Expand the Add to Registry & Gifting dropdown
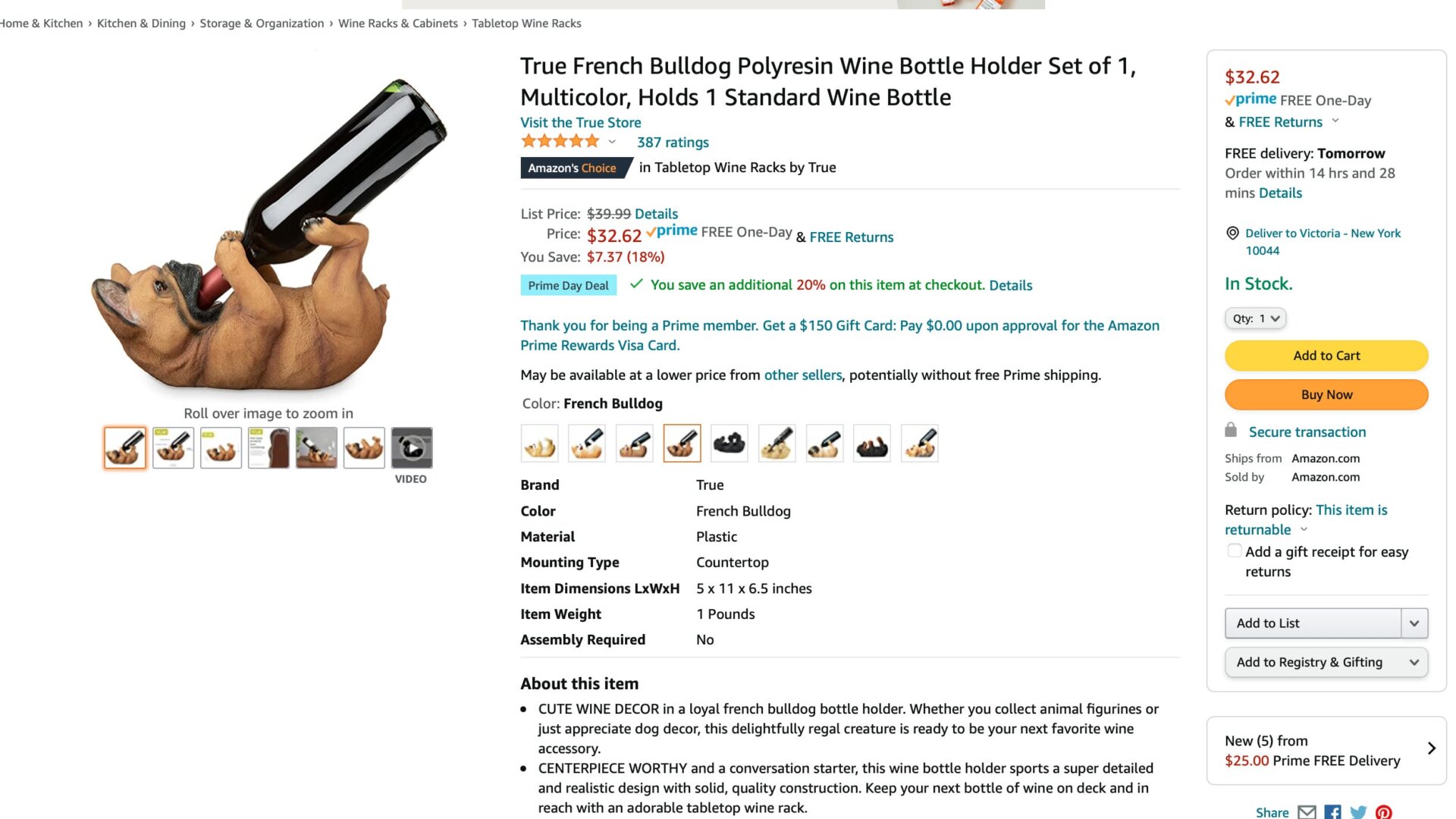 (x=1414, y=661)
